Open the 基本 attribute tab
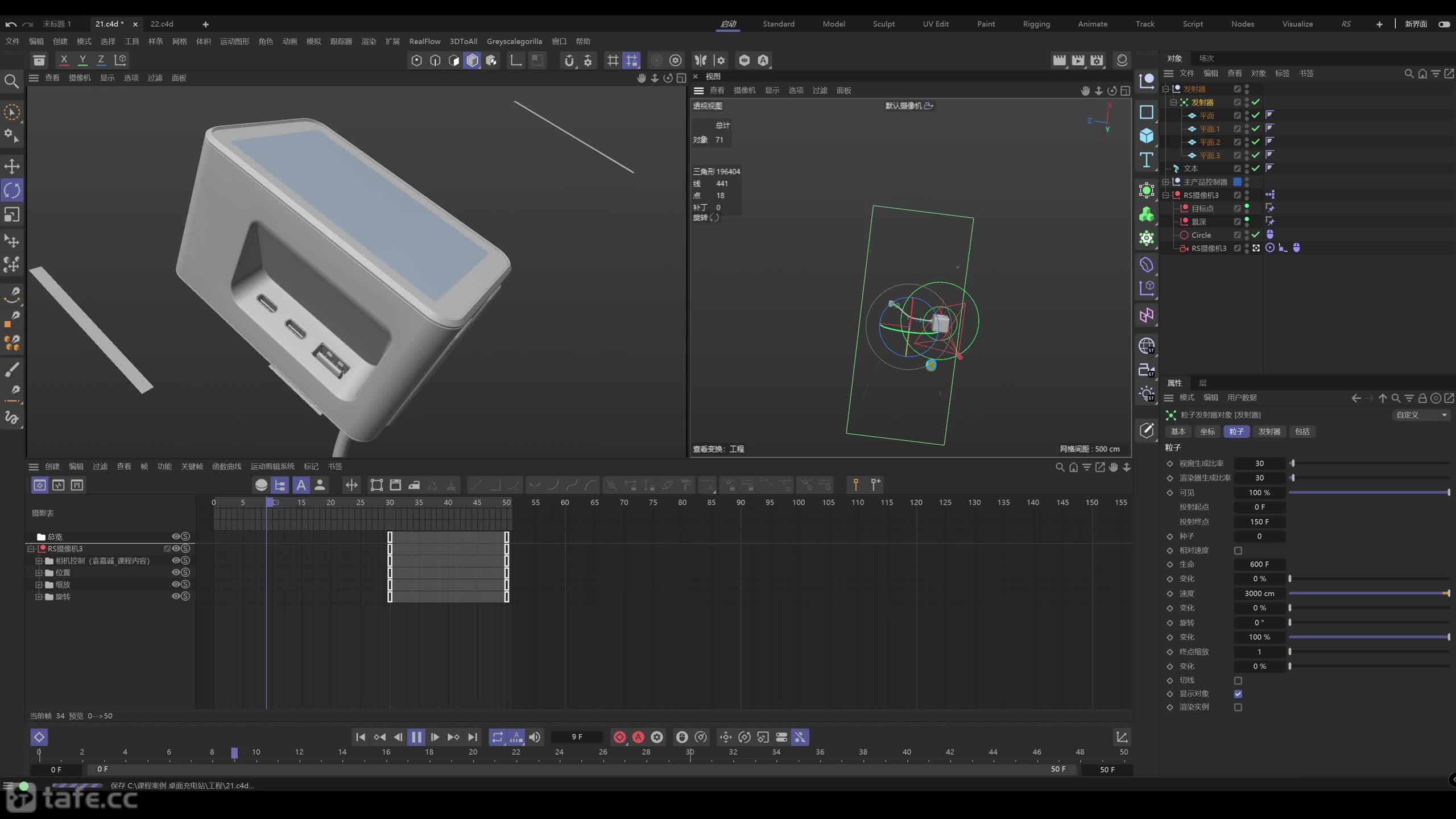 (1178, 432)
